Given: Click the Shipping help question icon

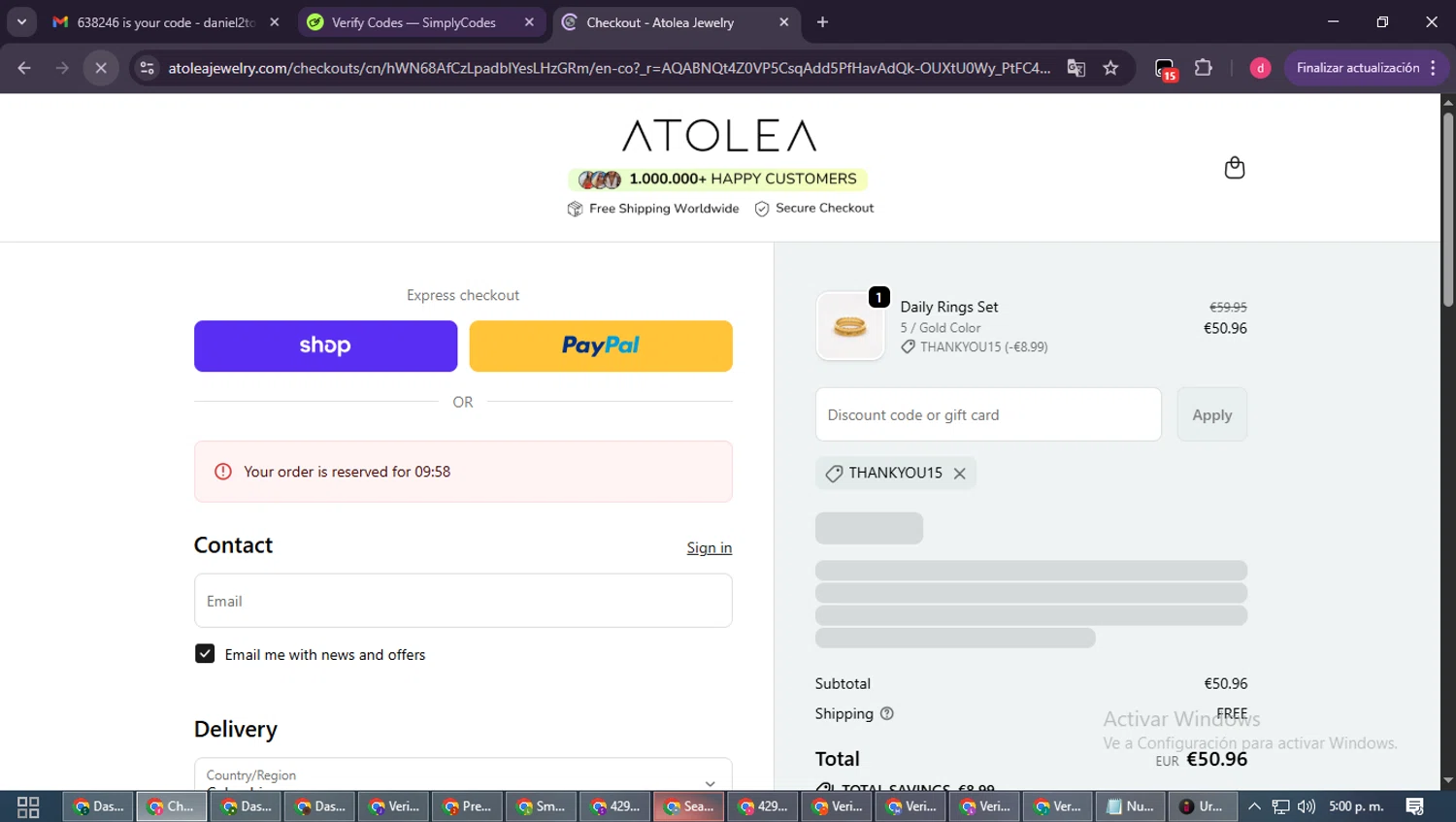Looking at the screenshot, I should (886, 713).
